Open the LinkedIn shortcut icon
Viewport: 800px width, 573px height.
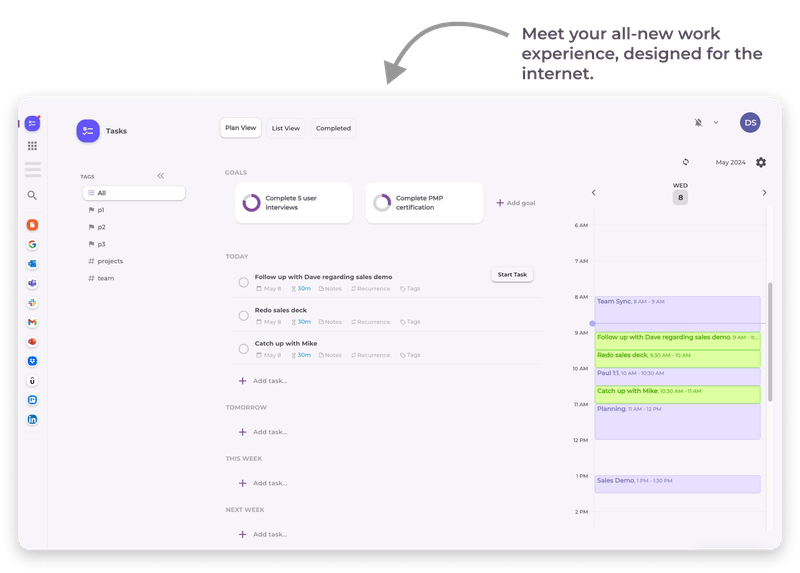32,419
